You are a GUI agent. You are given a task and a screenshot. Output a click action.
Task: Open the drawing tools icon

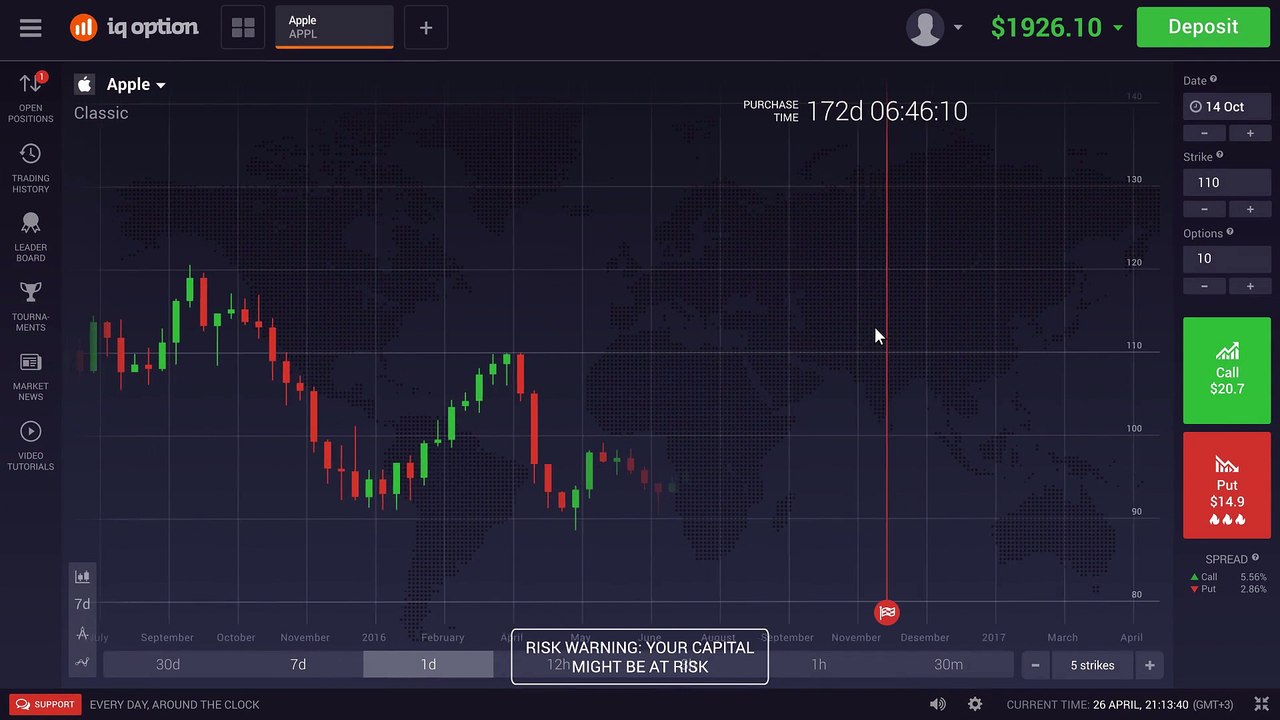click(82, 633)
